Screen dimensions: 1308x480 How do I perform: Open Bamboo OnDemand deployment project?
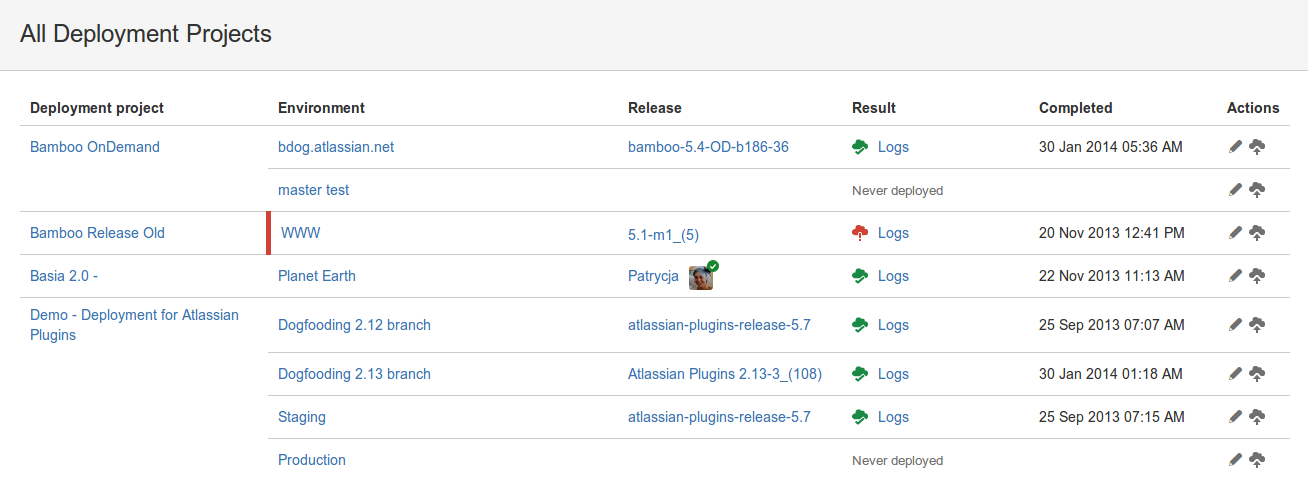(x=95, y=147)
